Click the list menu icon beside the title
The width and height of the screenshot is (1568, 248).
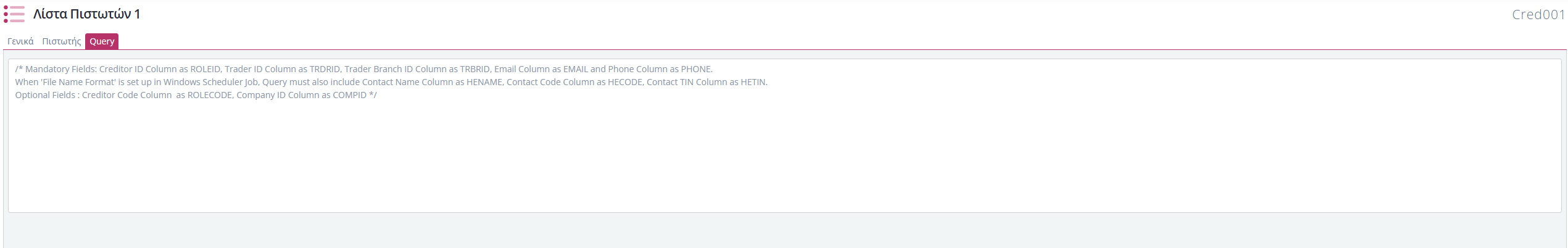click(14, 14)
